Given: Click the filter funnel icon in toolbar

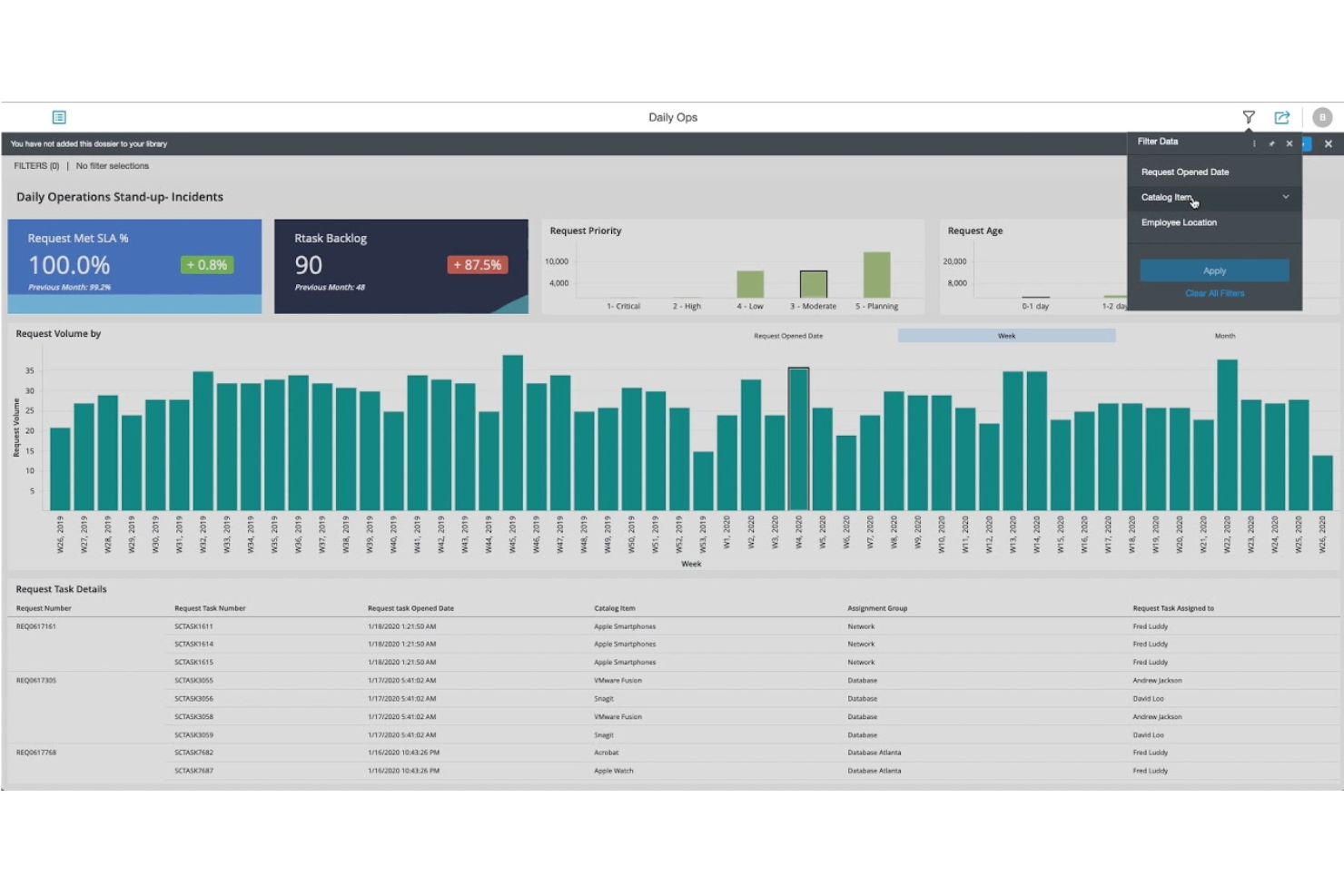Looking at the screenshot, I should coord(1250,116).
